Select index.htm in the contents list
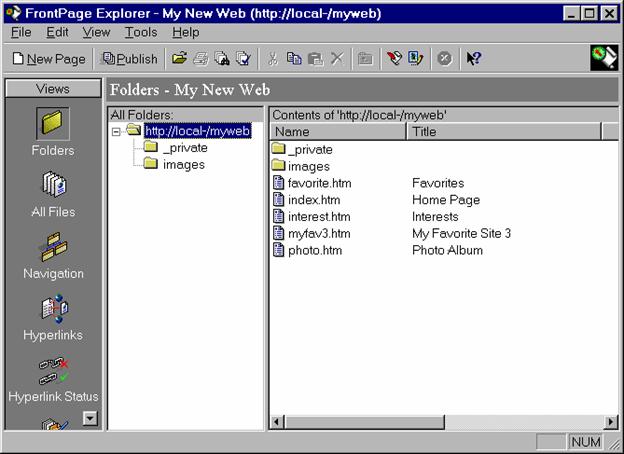This screenshot has height=454, width=624. tap(313, 200)
